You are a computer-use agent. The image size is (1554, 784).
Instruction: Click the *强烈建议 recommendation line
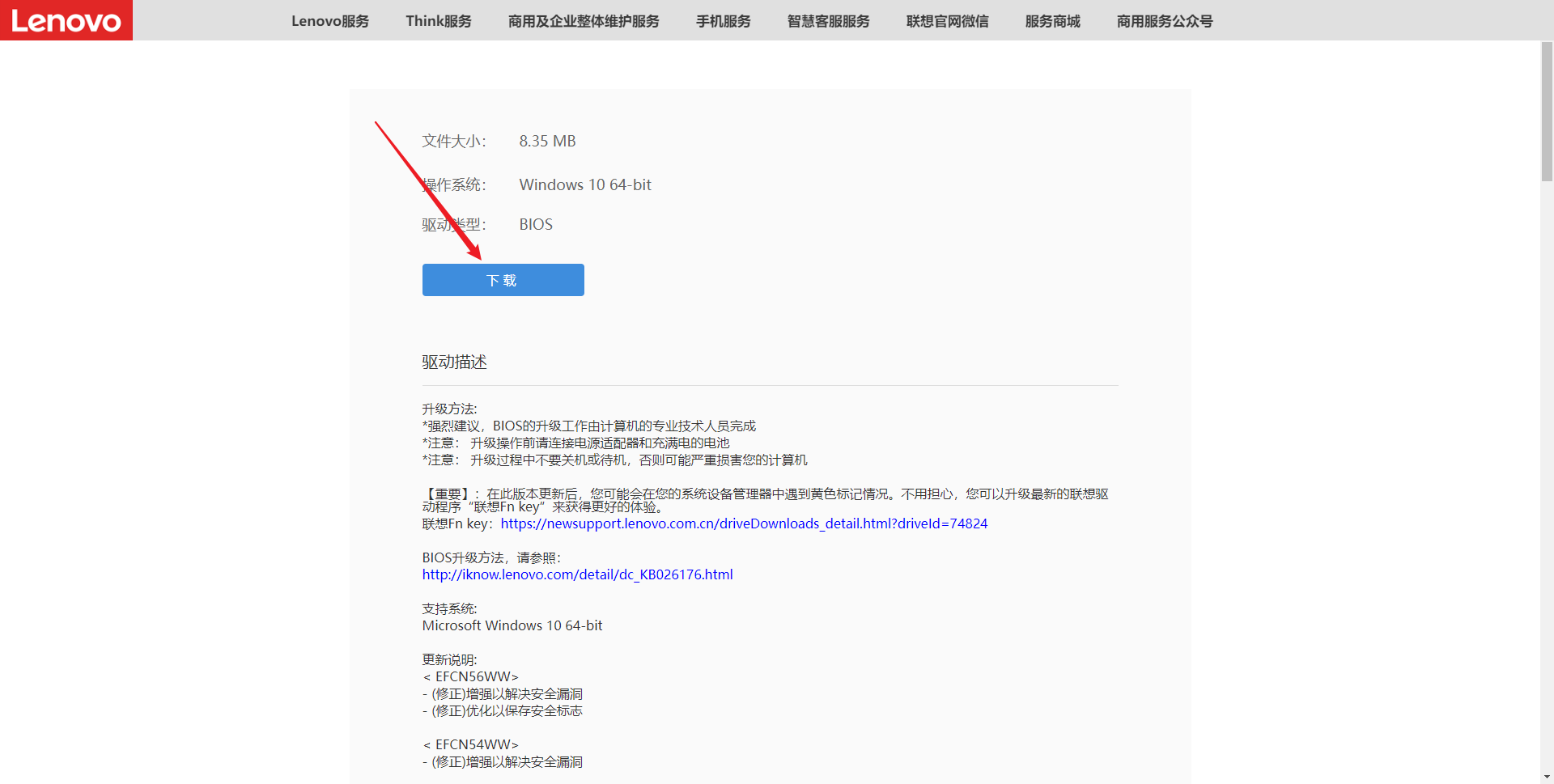[588, 426]
